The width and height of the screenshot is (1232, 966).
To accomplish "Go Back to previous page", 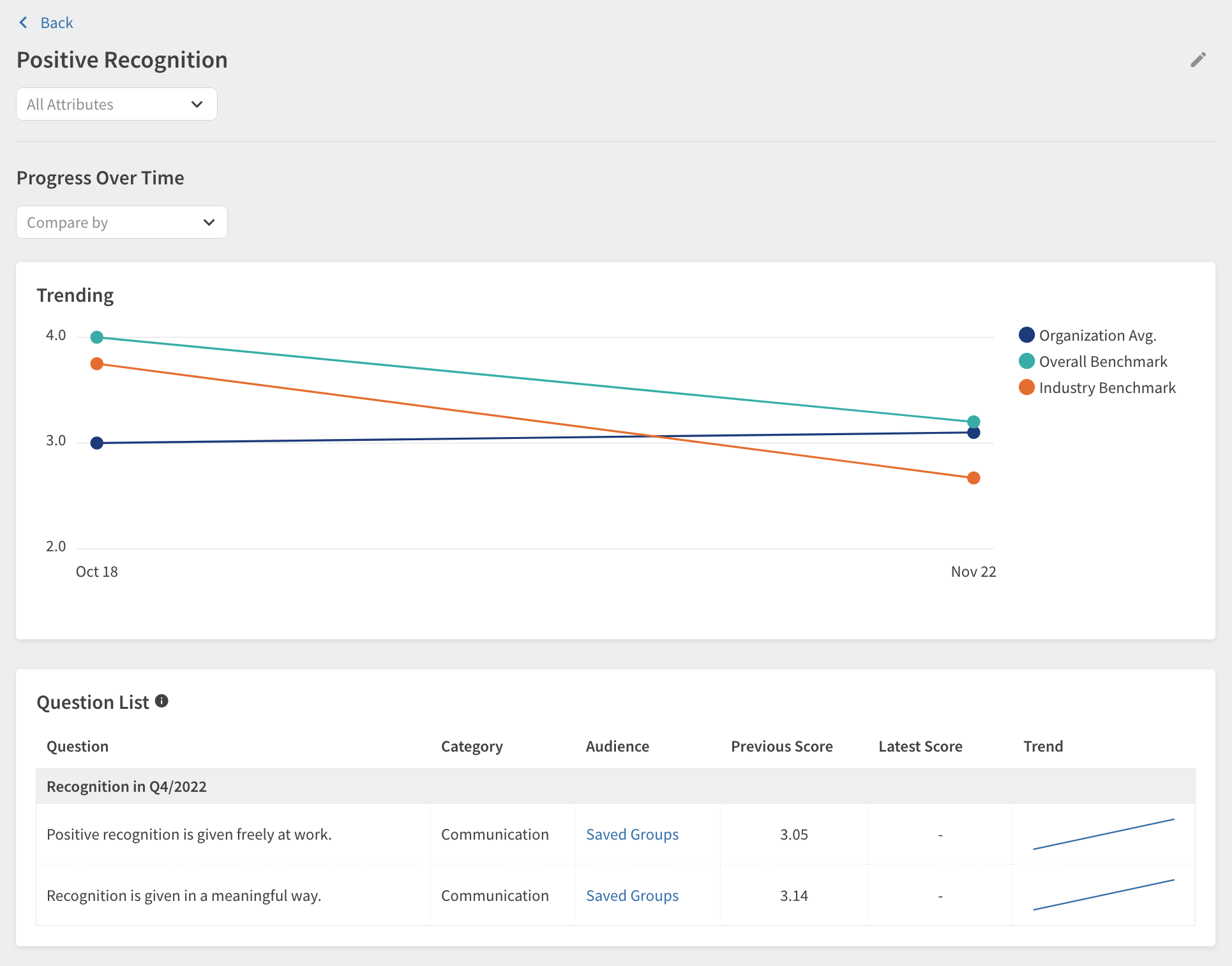I will 56,23.
